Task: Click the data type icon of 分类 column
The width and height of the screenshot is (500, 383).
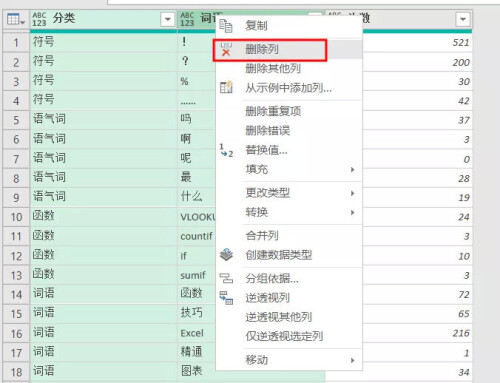Action: point(39,19)
